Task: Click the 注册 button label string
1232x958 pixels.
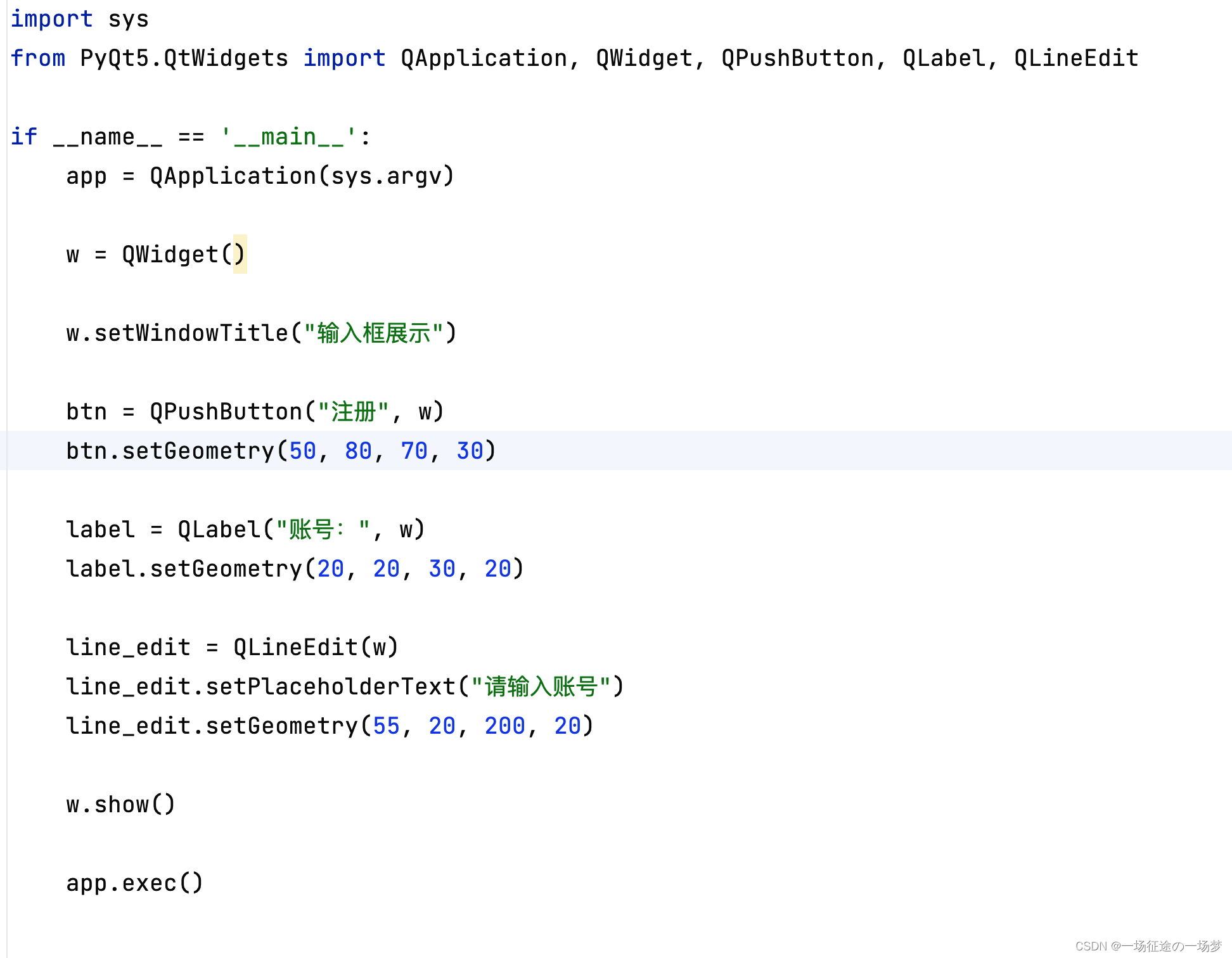Action: (353, 412)
